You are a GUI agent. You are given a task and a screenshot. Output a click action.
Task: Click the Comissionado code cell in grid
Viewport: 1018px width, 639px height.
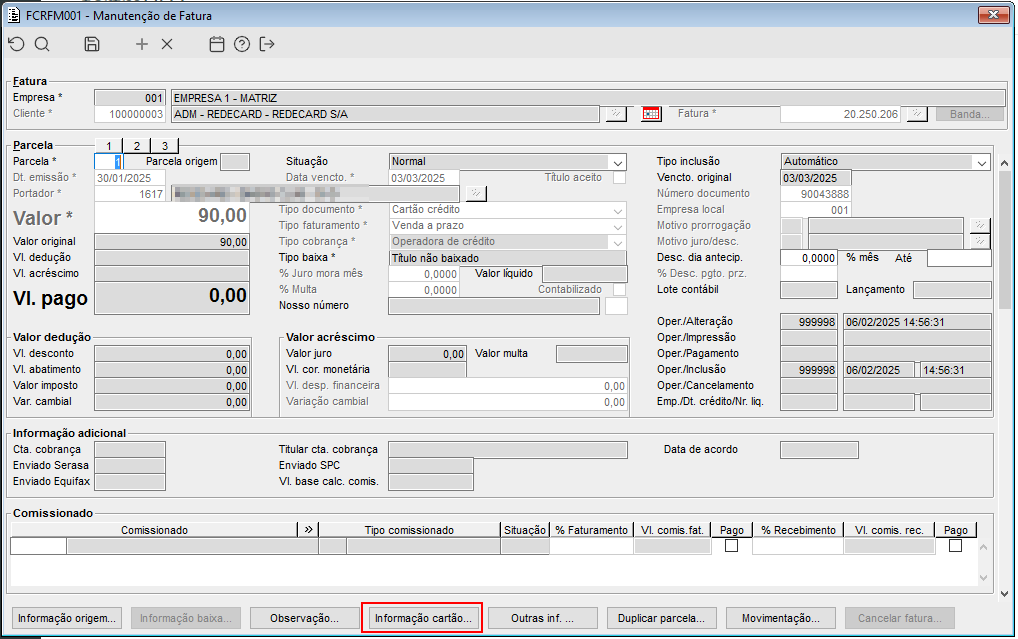[38, 546]
